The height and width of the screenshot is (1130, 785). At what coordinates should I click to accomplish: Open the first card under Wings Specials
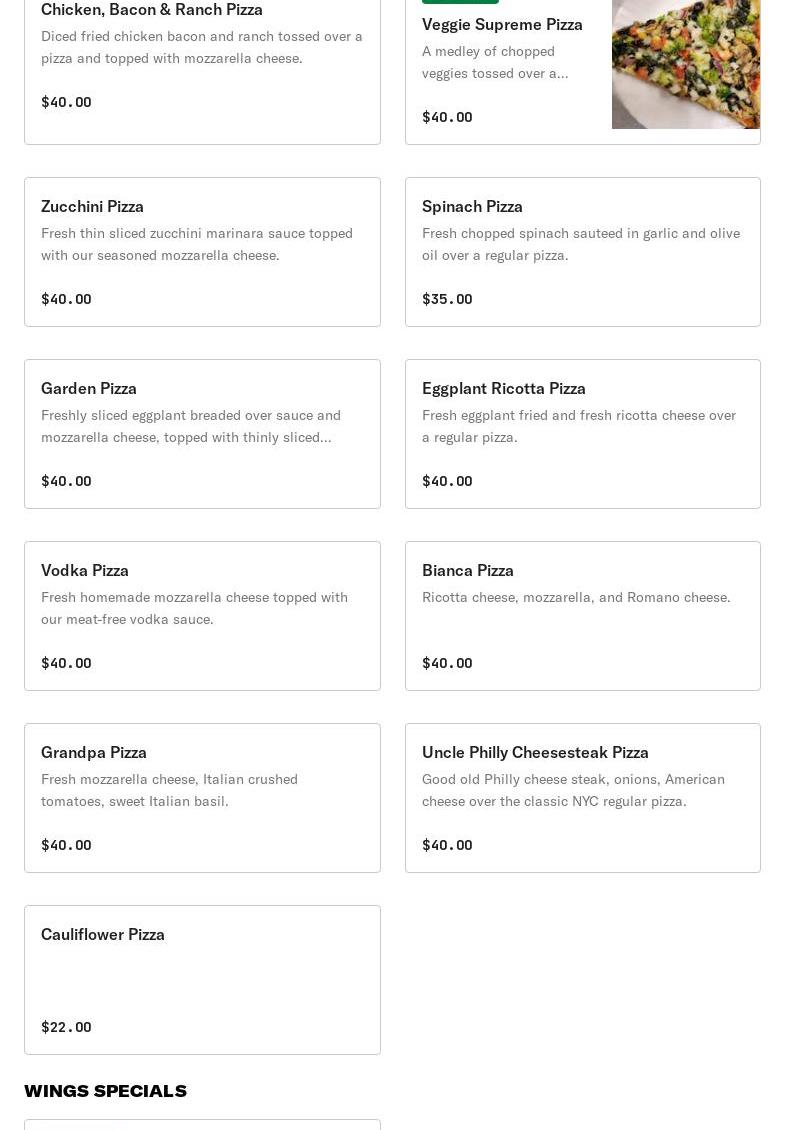click(202, 1125)
